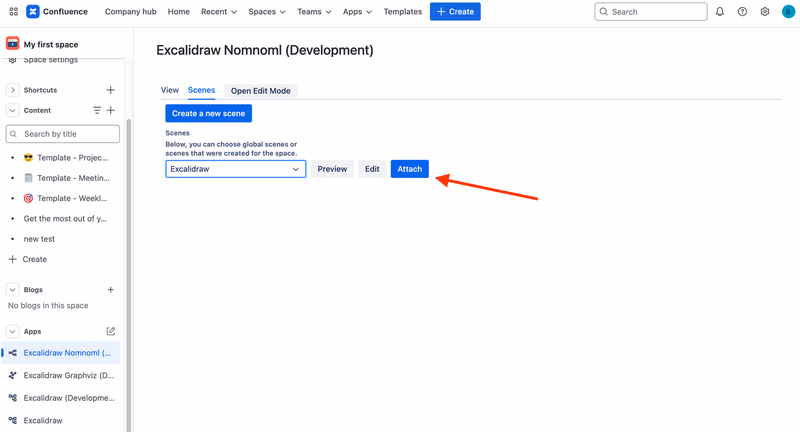Click the plus icon beside sidebar Create

coord(12,259)
